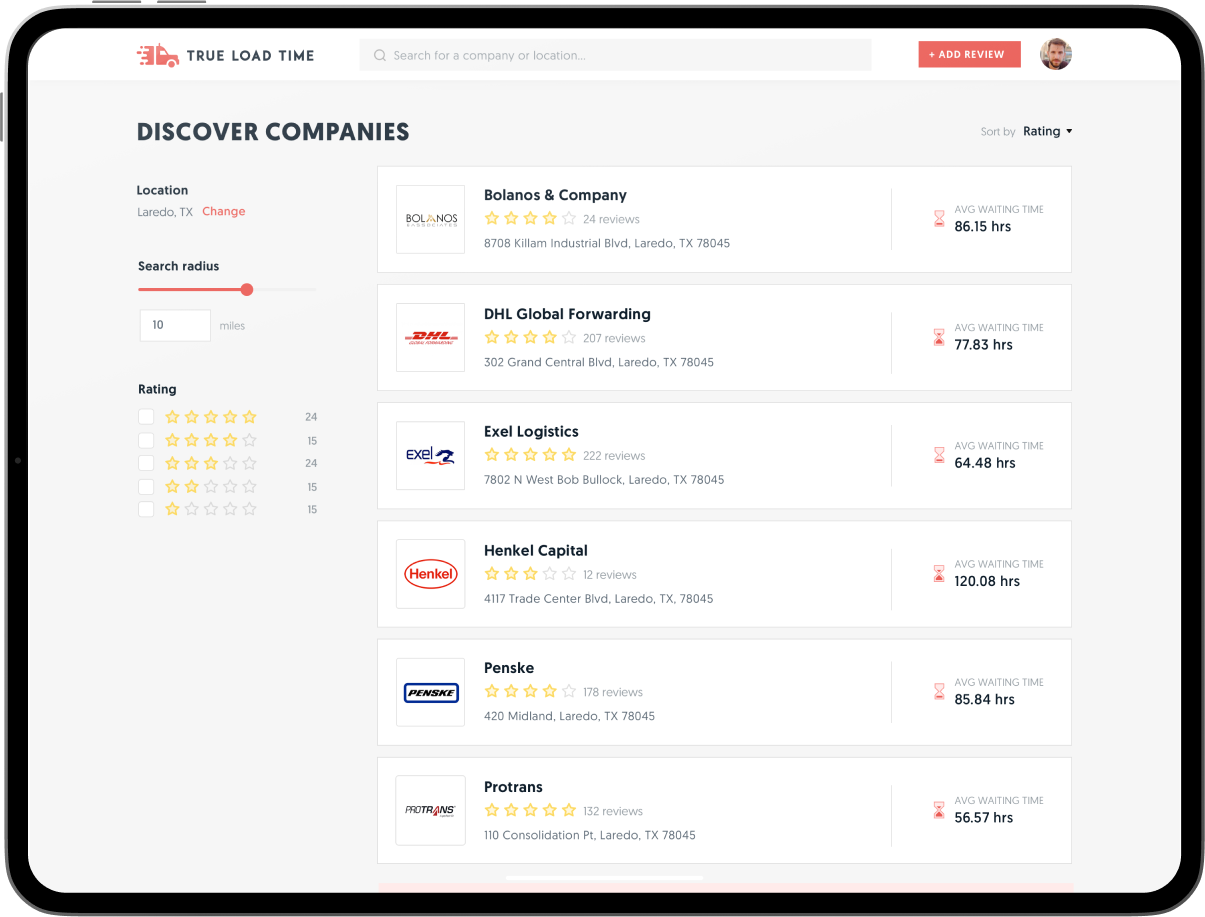Open the user profile avatar
The image size is (1205, 917).
pyautogui.click(x=1055, y=55)
